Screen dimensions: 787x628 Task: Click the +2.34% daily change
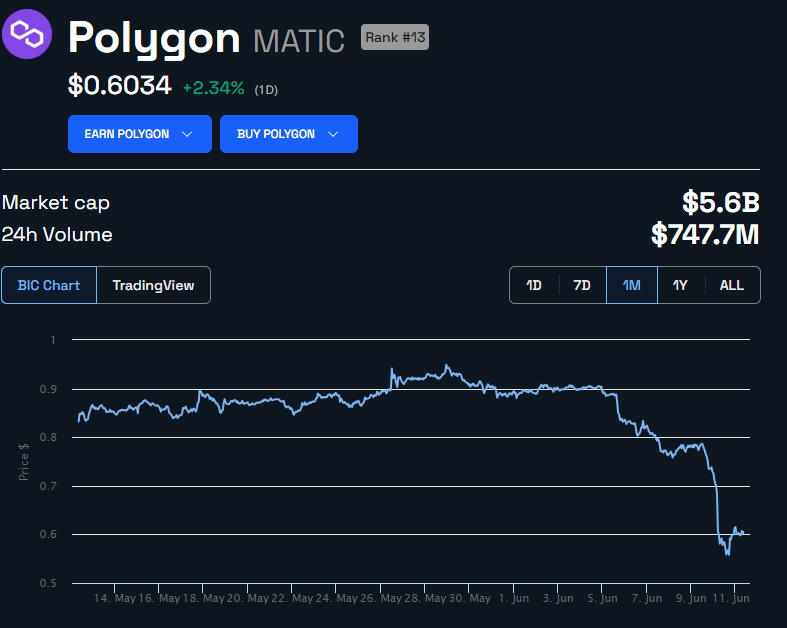tap(213, 88)
